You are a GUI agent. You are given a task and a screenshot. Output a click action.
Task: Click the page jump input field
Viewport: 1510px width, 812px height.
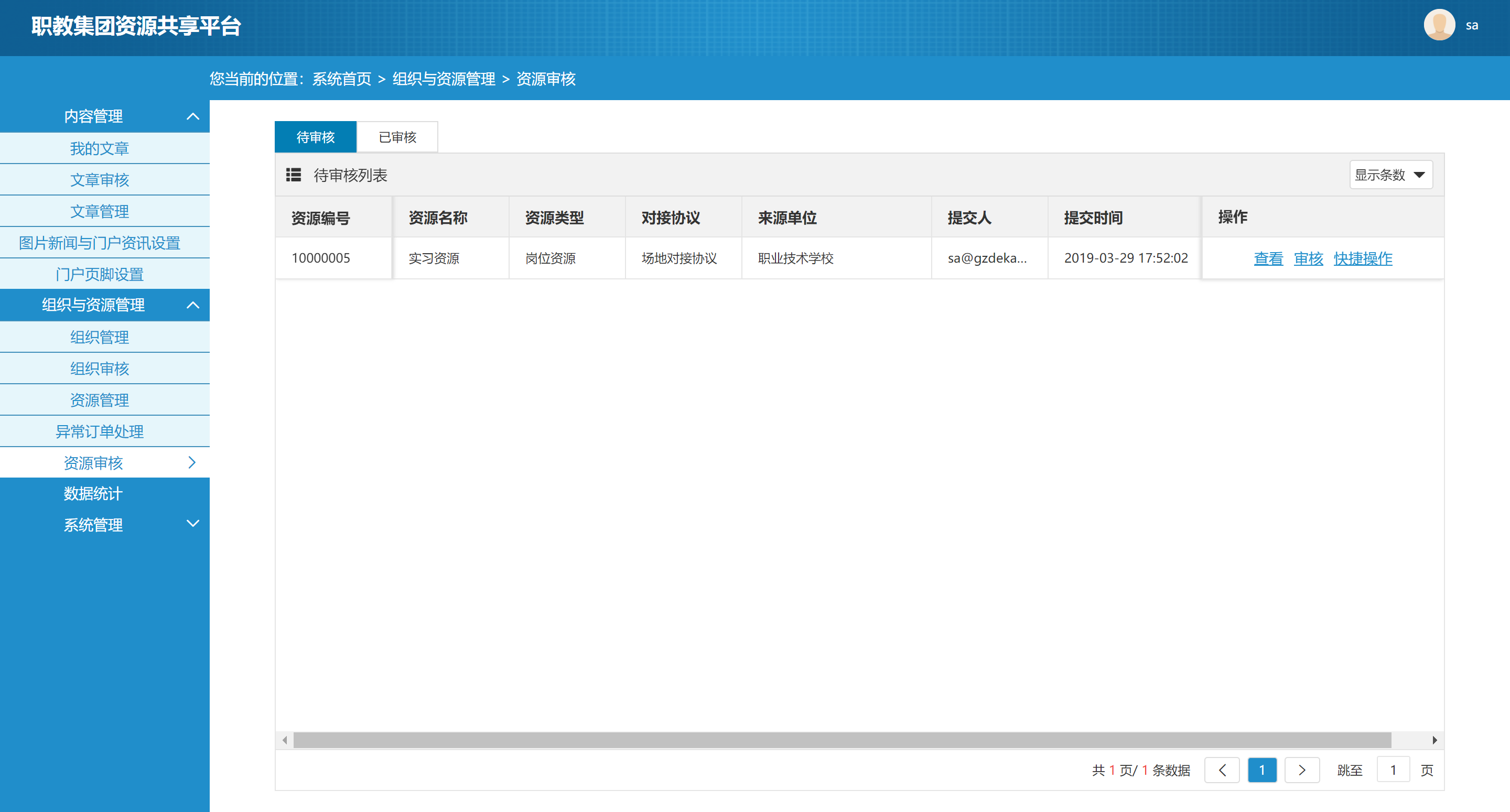pyautogui.click(x=1393, y=770)
